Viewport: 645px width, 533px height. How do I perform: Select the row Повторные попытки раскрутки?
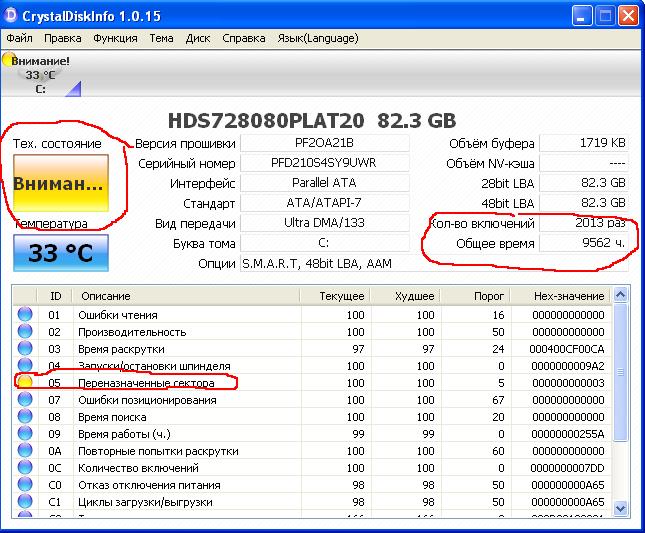pyautogui.click(x=312, y=451)
